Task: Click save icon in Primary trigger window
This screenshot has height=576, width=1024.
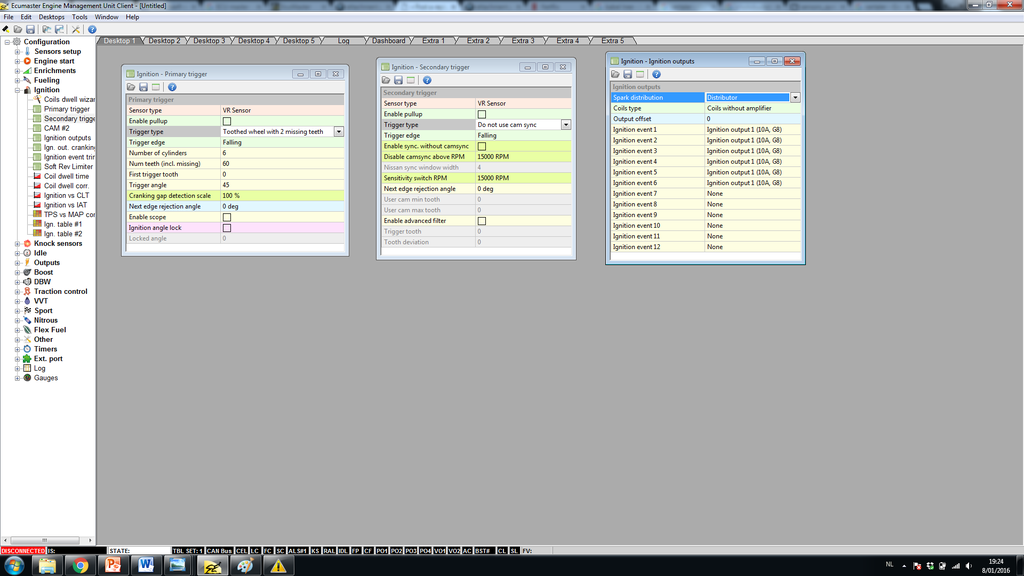Action: 144,88
